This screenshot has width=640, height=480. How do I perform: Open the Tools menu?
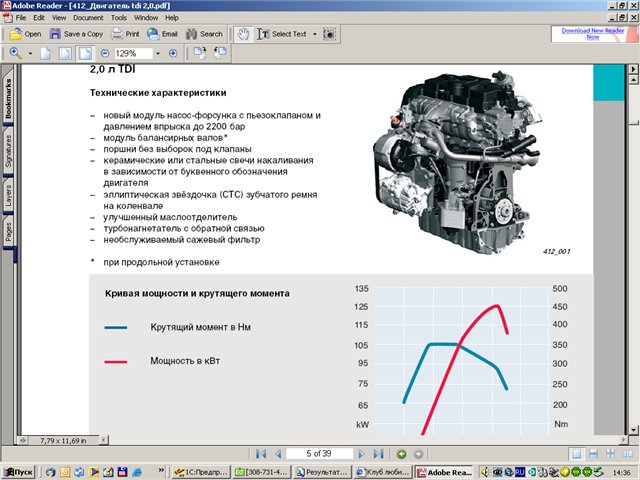pyautogui.click(x=119, y=18)
